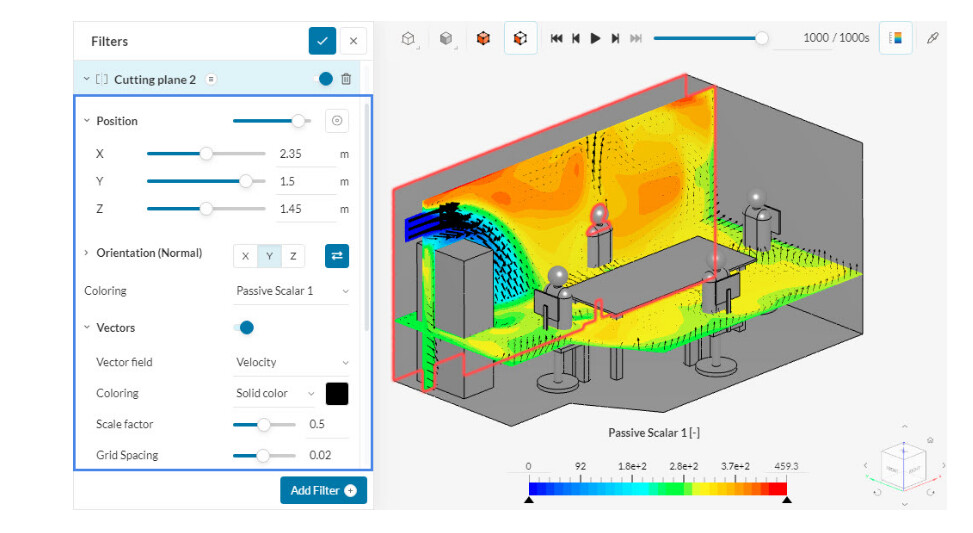Select the orange cube display mode
The image size is (973, 533).
(x=483, y=38)
